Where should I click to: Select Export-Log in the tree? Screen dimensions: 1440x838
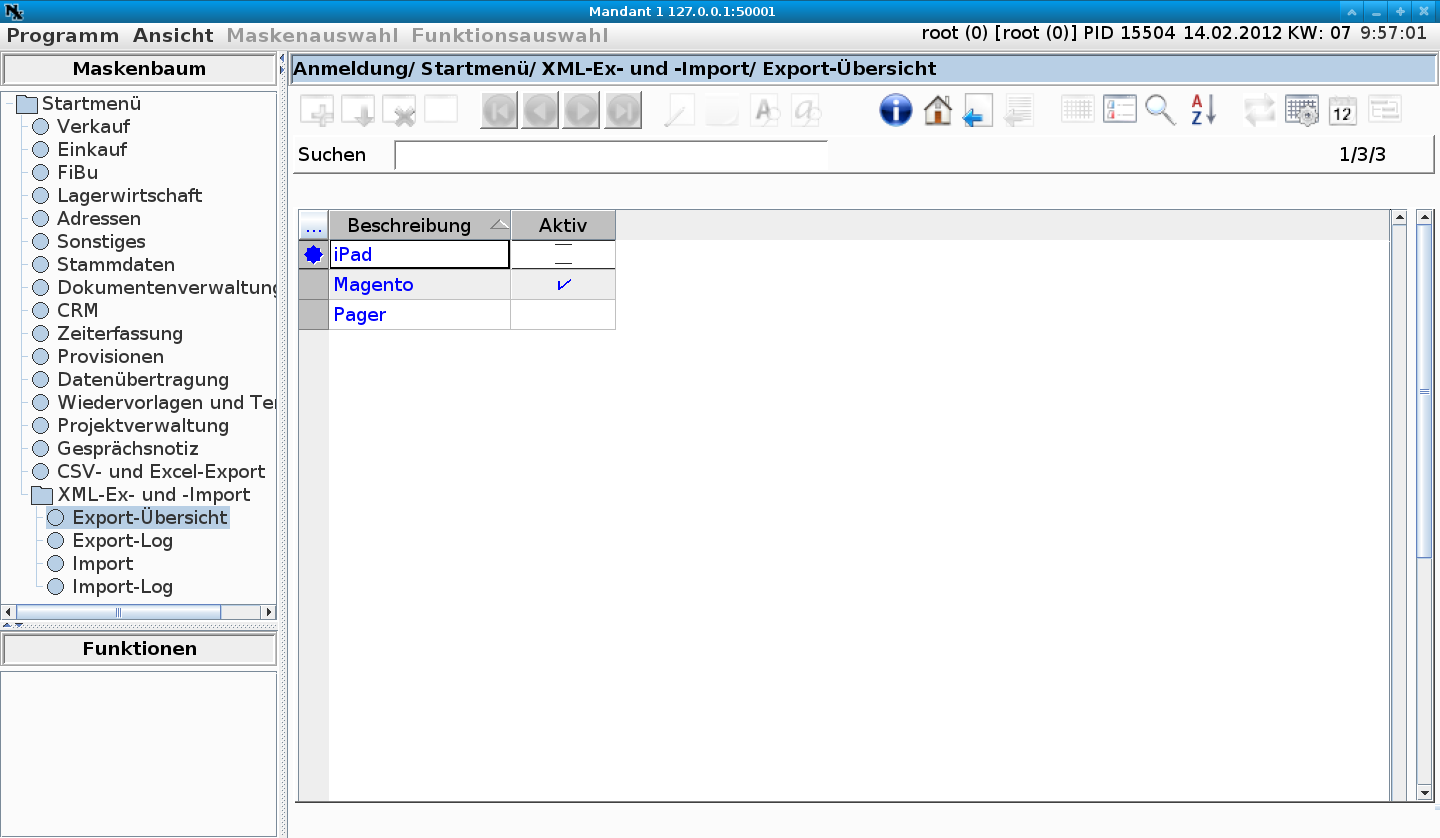[123, 541]
